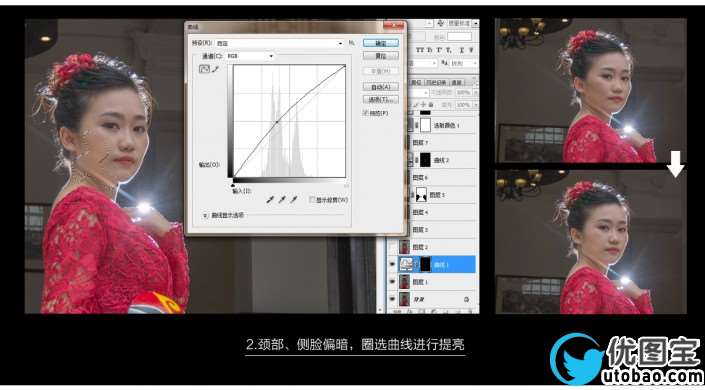Click the TT all caps icon
This screenshot has width=705, height=390.
pyautogui.click(x=421, y=49)
